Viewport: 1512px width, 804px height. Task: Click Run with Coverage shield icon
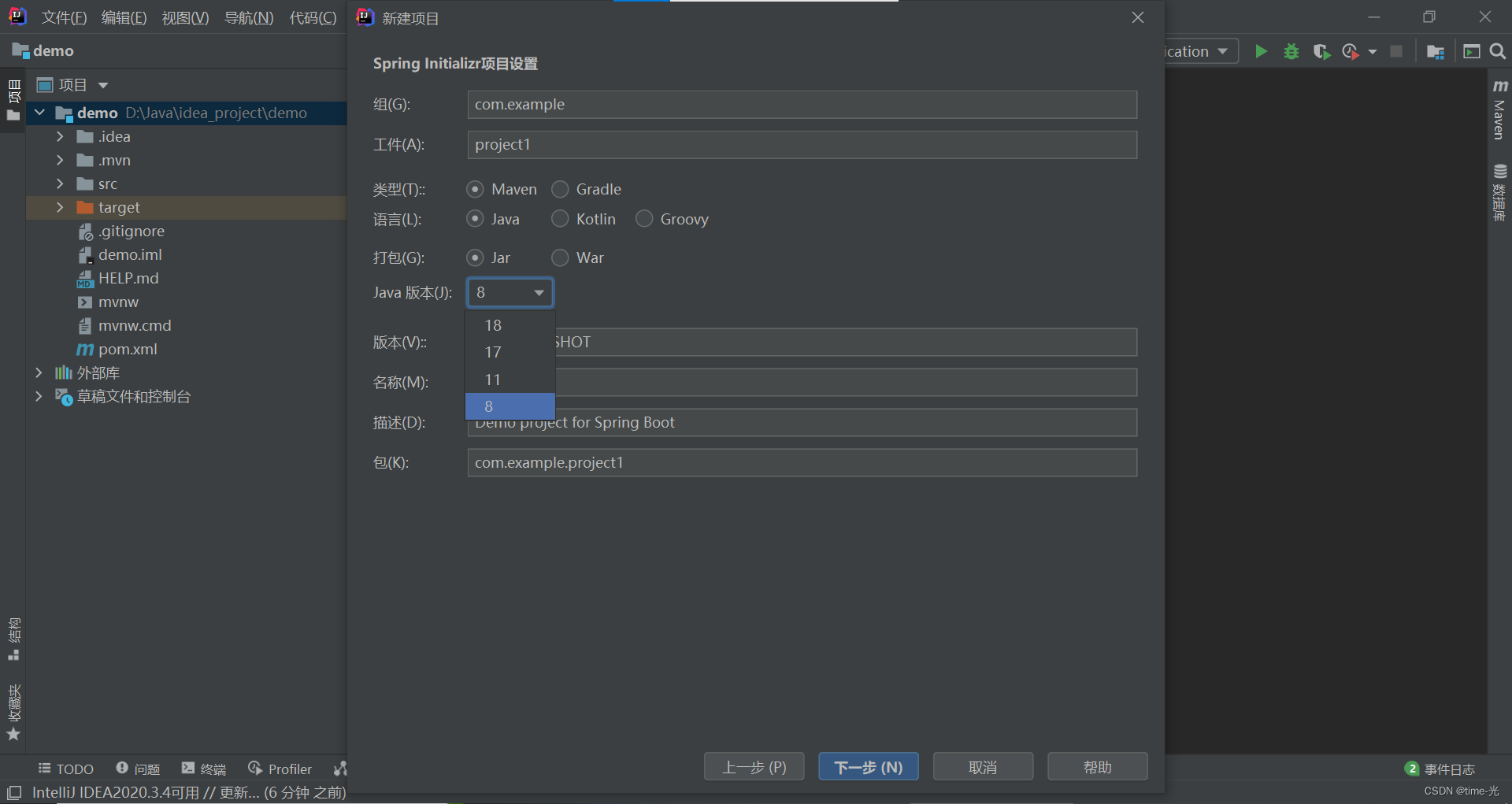pyautogui.click(x=1321, y=51)
